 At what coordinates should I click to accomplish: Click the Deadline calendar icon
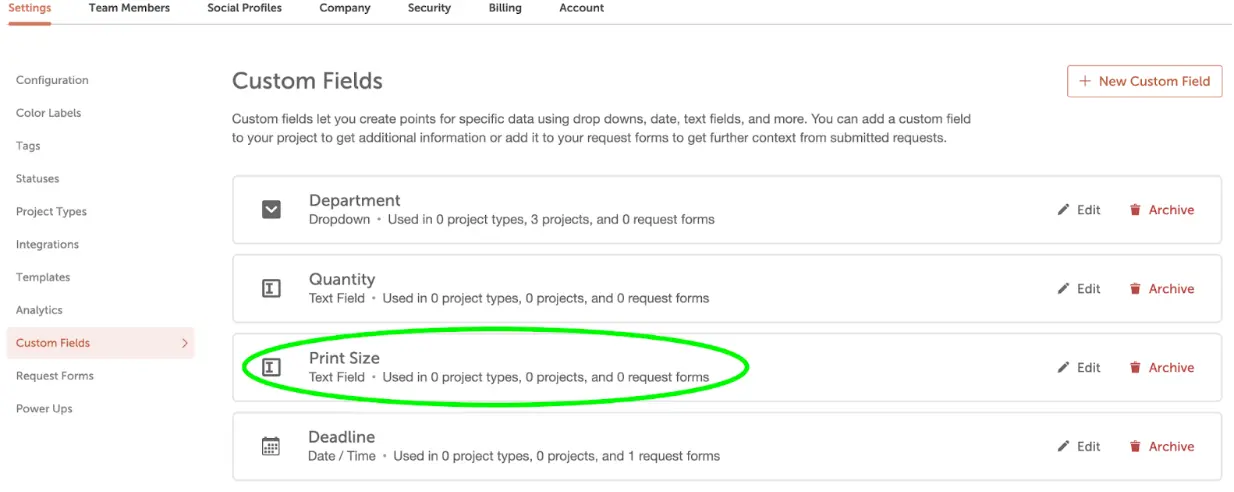270,447
